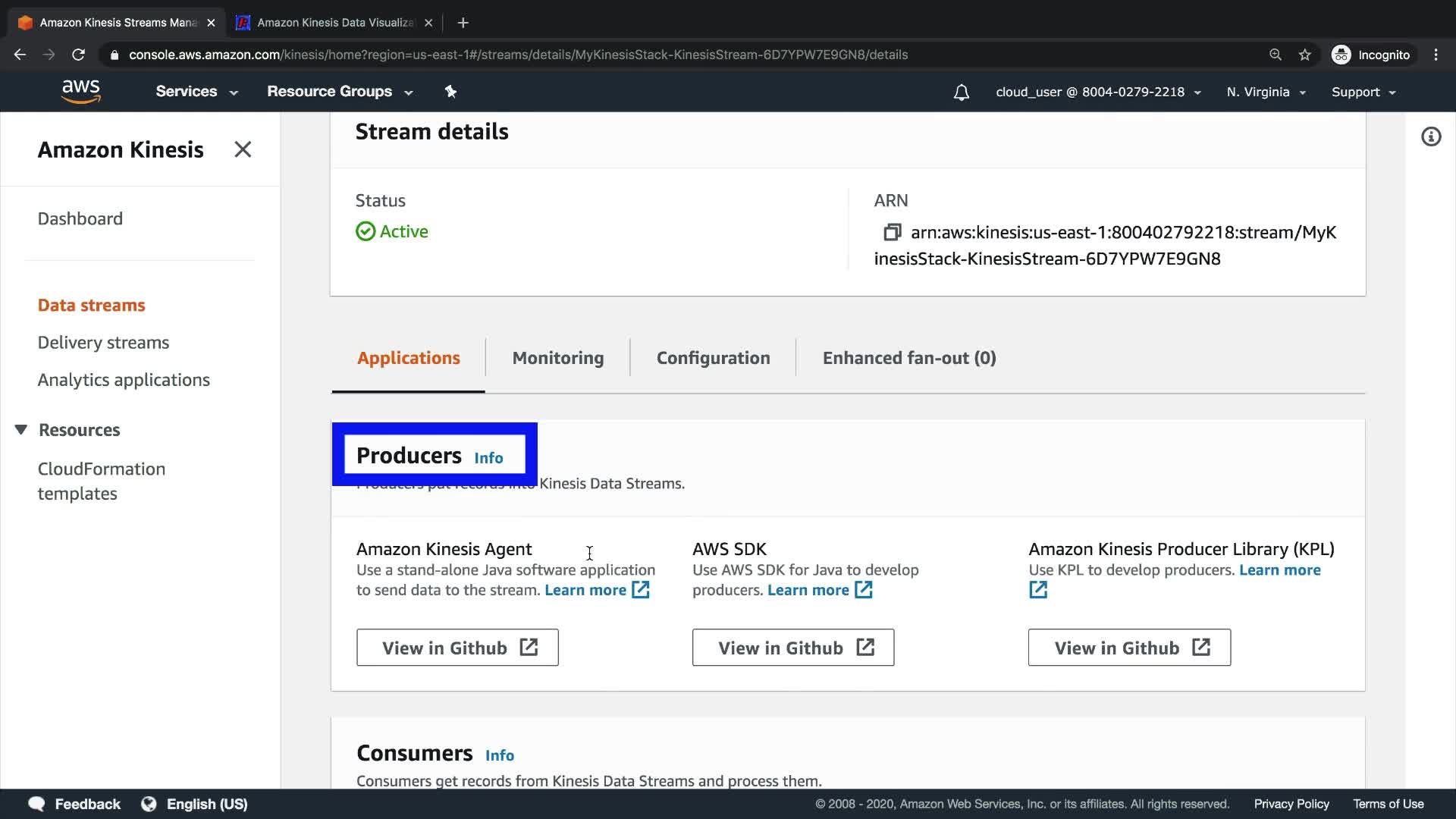Collapse the Resources section in sidebar
This screenshot has width=1456, height=819.
pyautogui.click(x=21, y=430)
